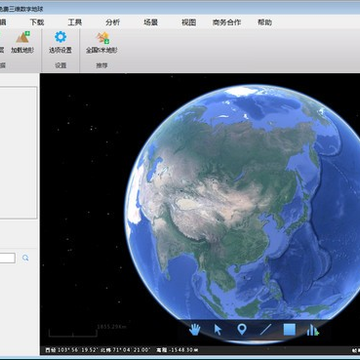Screen dimensions: 360x360
Task: Click the 推荐 ribbon group label
Action: (102, 66)
